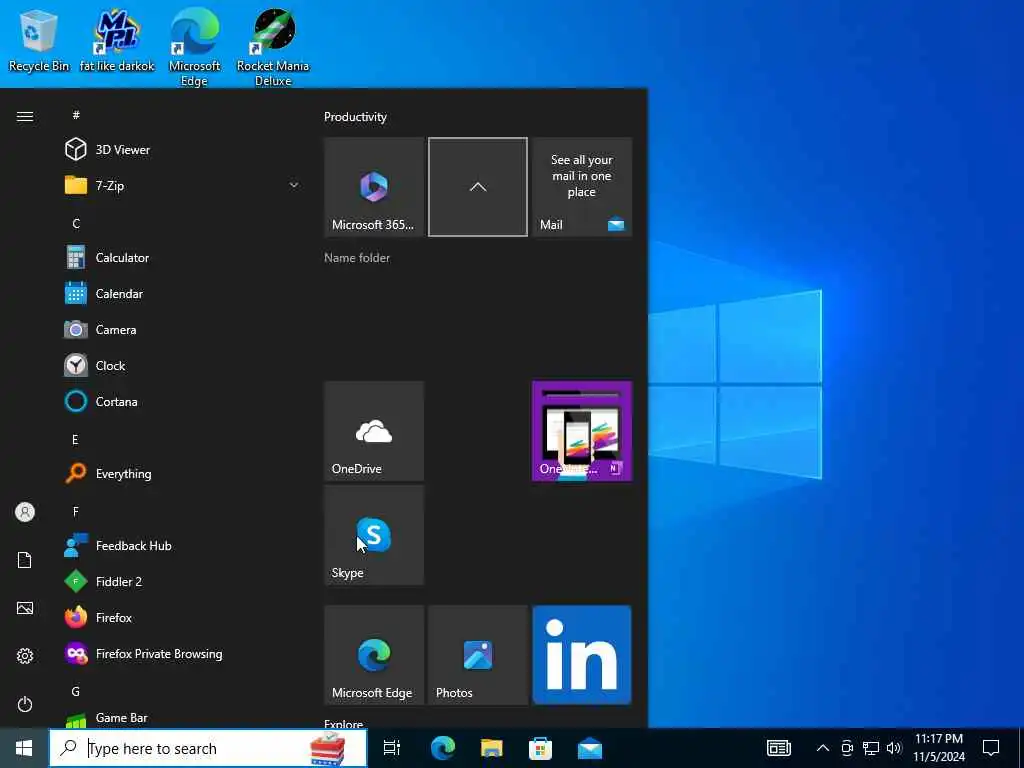Open Calendar in the app list
1024x768 pixels.
[x=183, y=293]
